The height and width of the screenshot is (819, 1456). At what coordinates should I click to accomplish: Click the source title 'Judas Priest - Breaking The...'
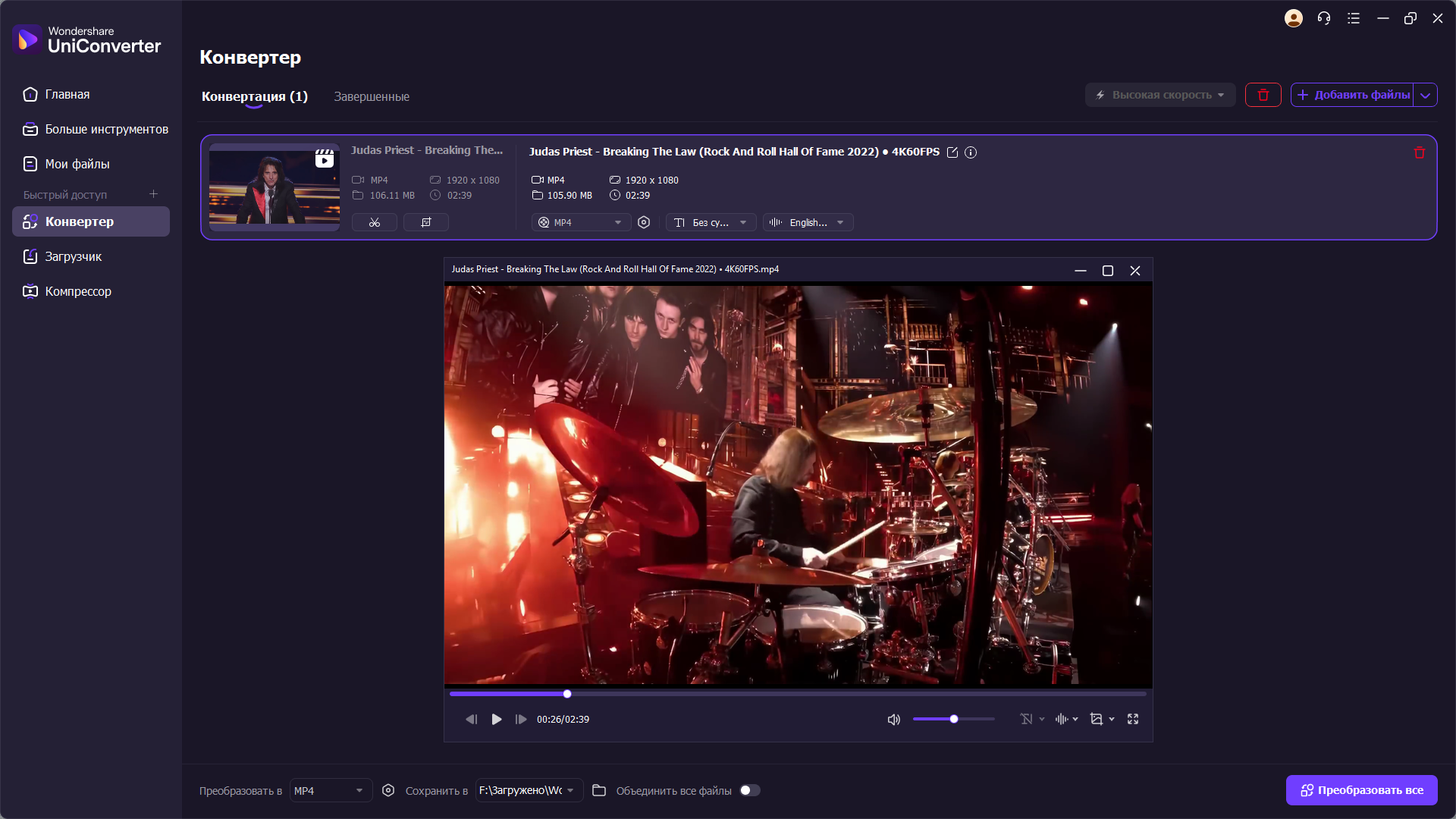[x=427, y=150]
